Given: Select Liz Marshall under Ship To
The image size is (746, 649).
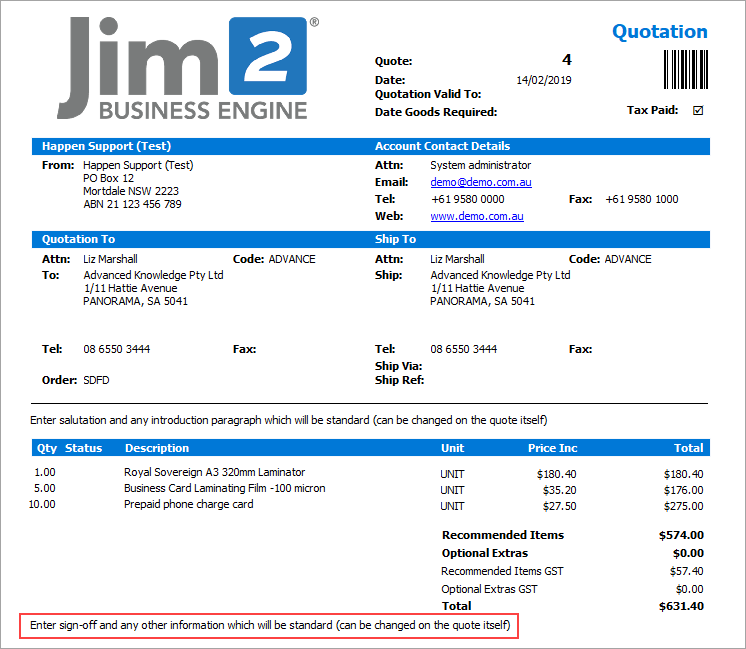Looking at the screenshot, I should click(457, 259).
